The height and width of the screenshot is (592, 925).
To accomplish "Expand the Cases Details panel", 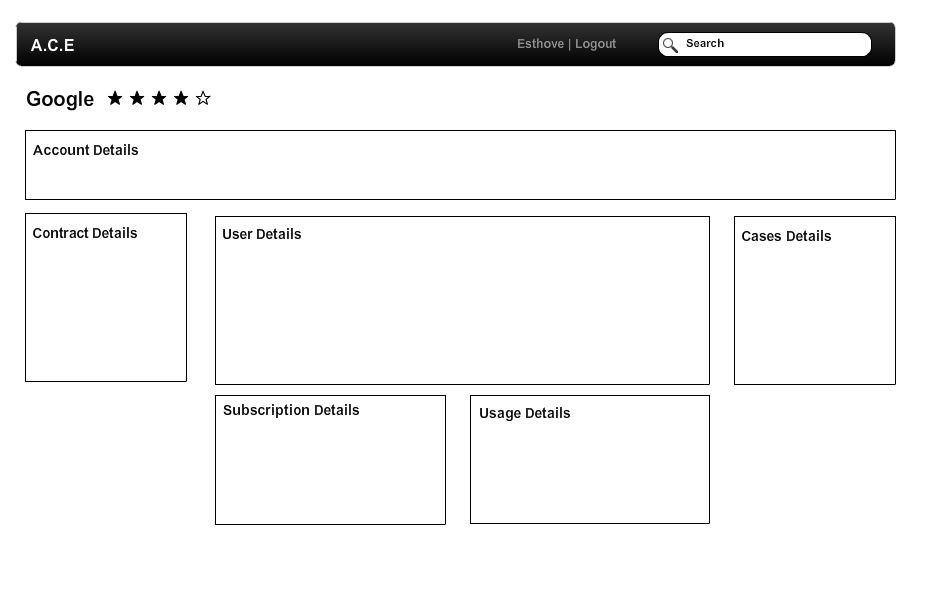I will [786, 236].
